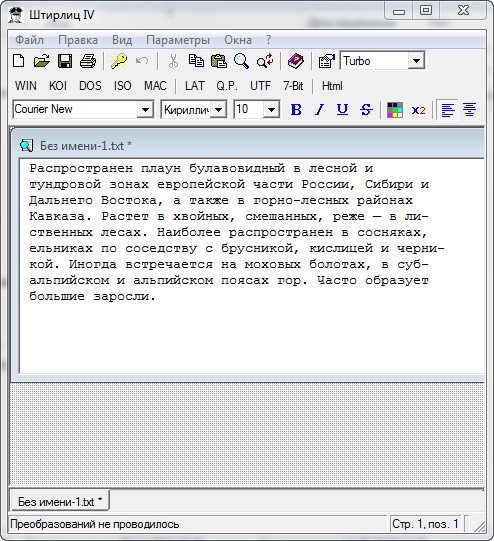Apply 7-Bit conversion
Screen dimensions: 494x541
click(293, 86)
